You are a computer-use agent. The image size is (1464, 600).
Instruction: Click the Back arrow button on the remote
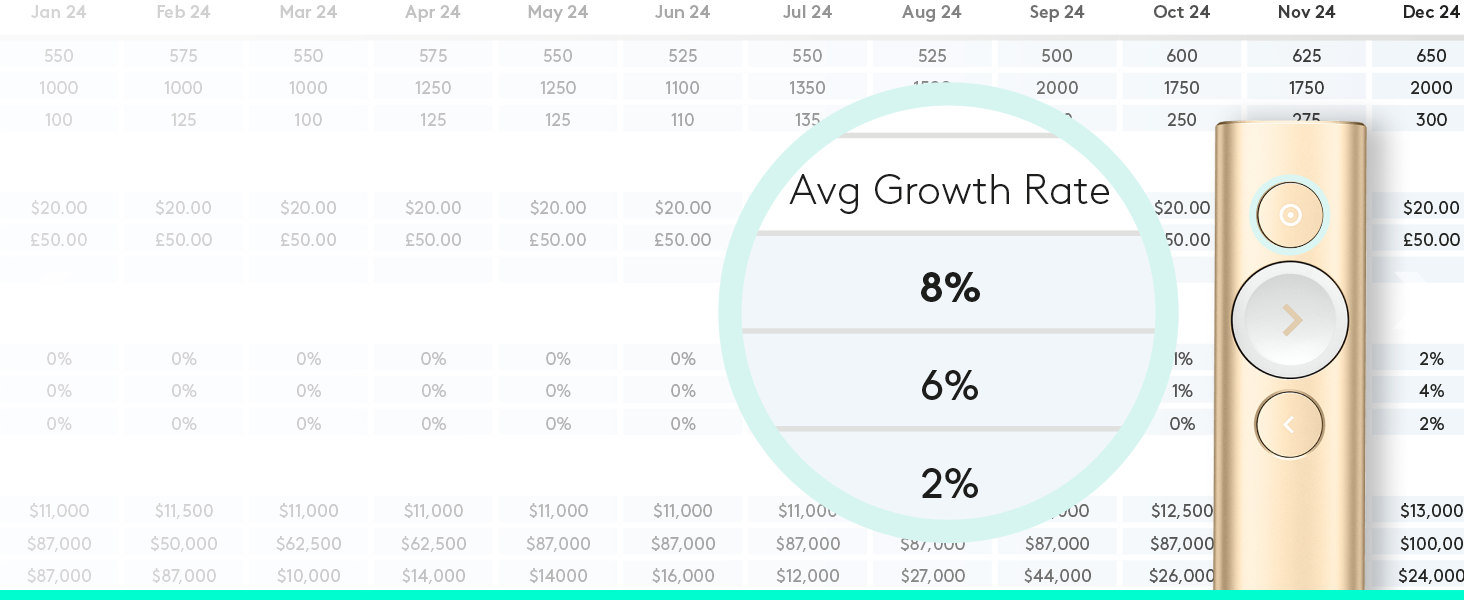(x=1290, y=424)
